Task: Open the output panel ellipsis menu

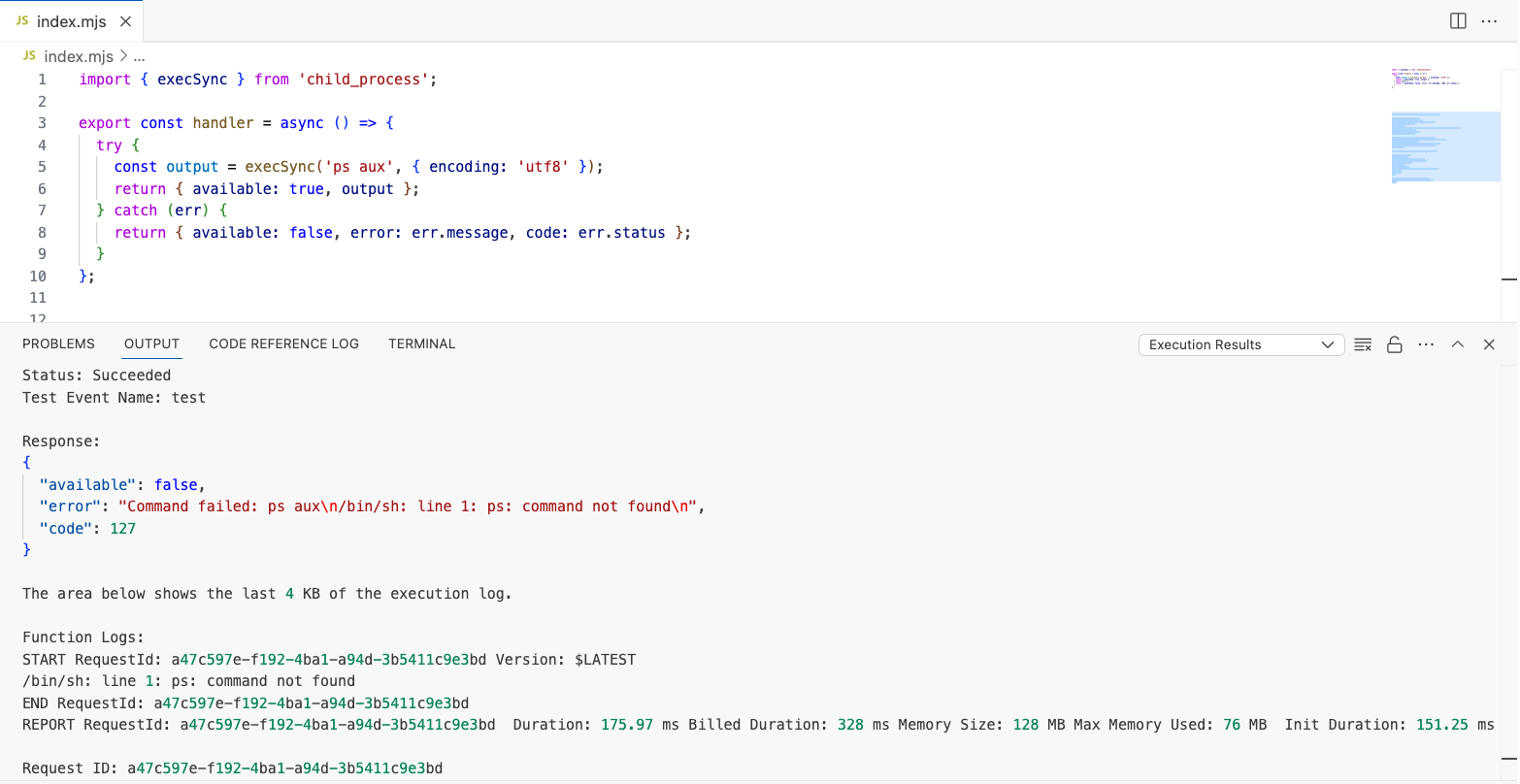Action: [1426, 344]
